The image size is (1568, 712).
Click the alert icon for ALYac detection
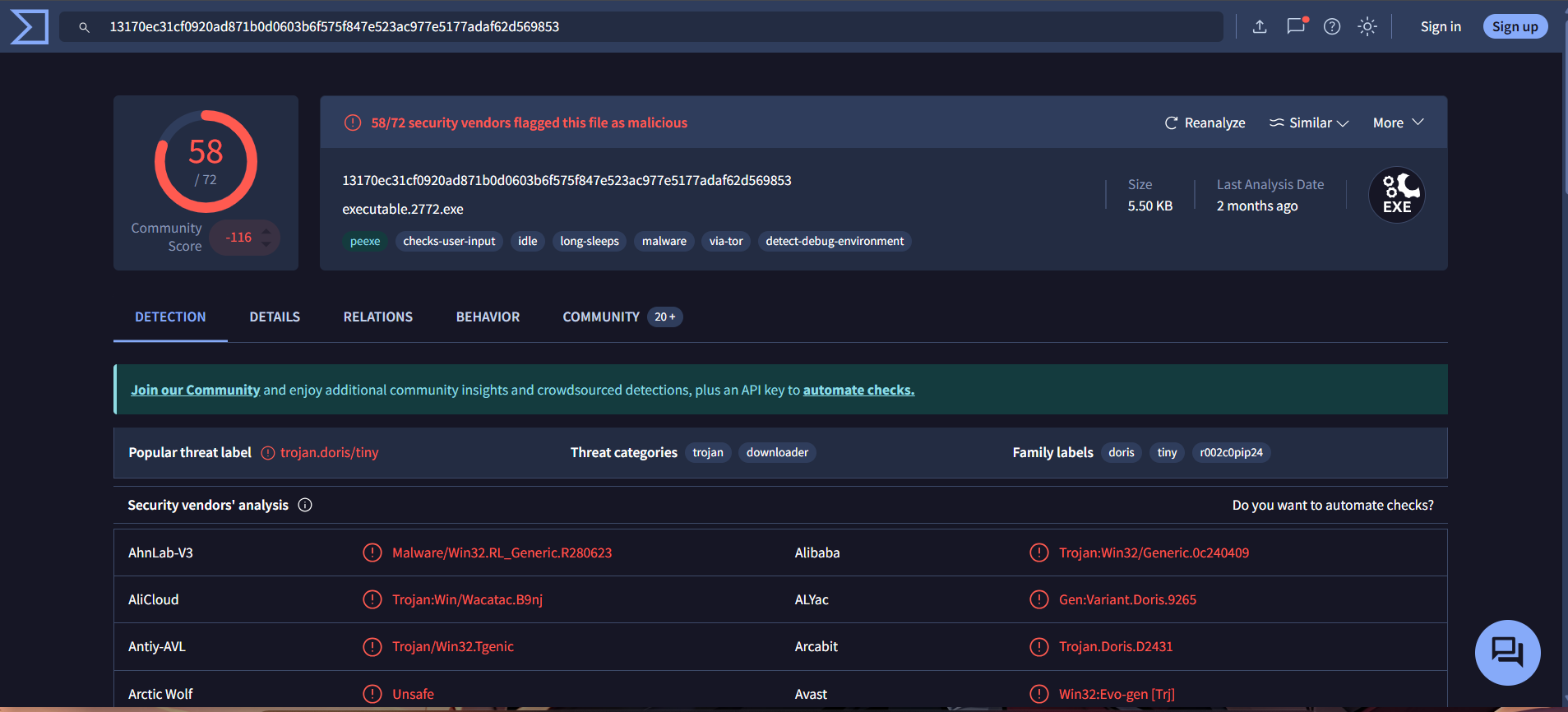coord(1039,599)
